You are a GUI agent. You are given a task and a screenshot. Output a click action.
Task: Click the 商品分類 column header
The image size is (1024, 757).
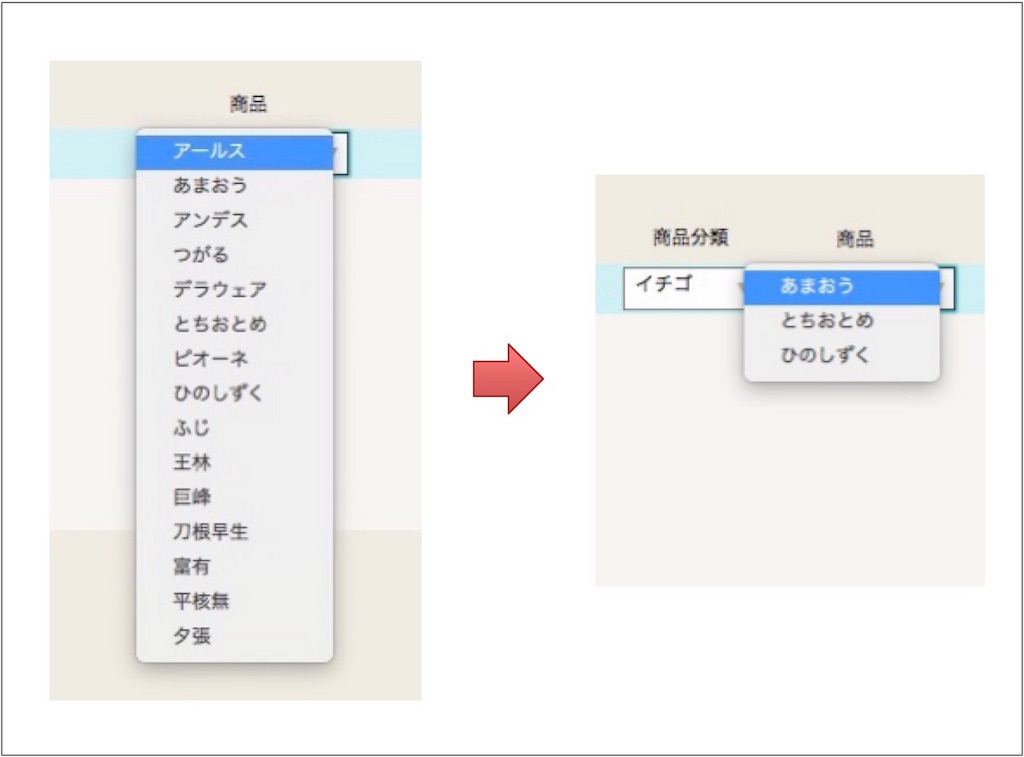click(x=691, y=237)
